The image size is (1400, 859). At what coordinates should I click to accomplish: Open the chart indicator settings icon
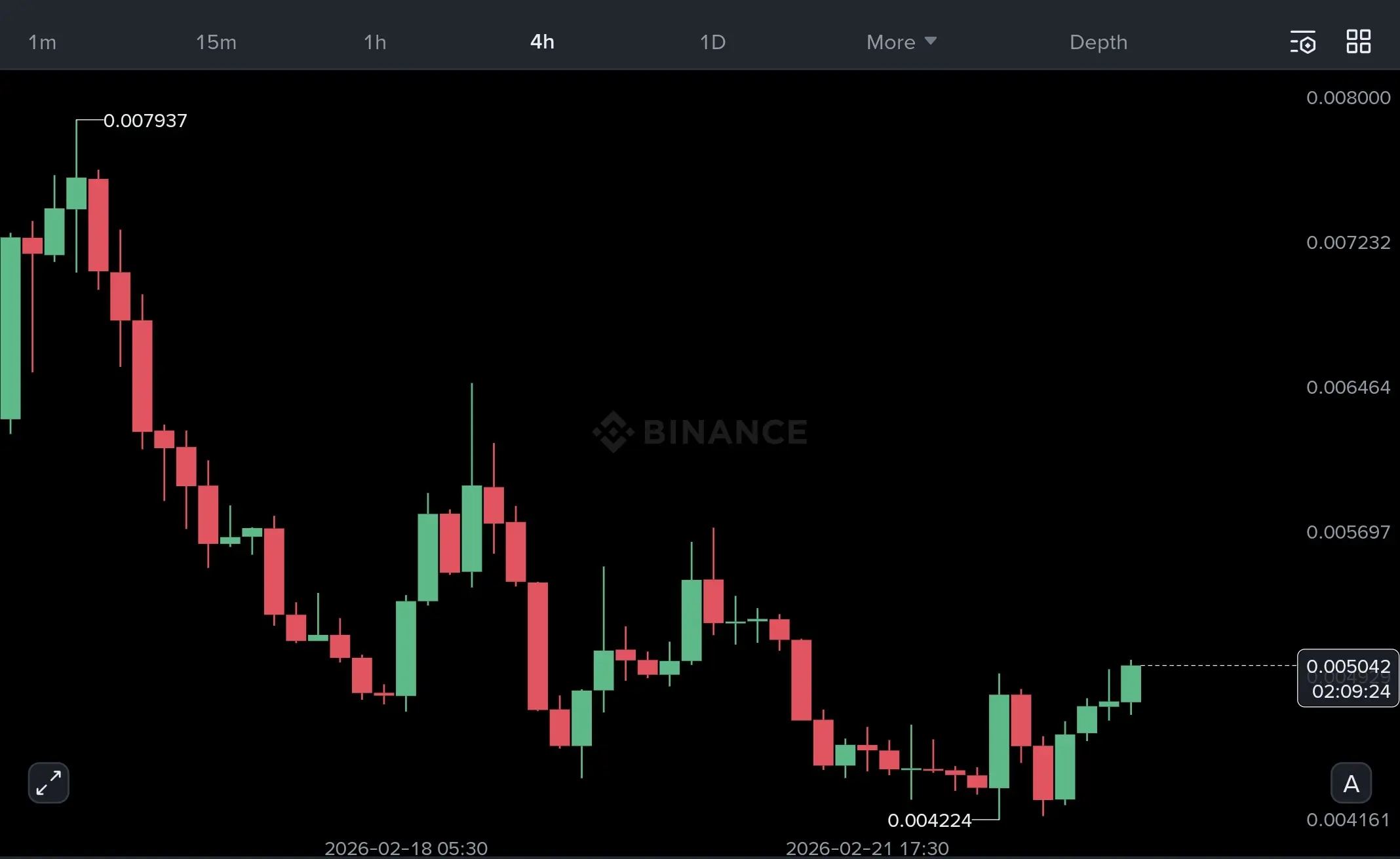click(1302, 42)
